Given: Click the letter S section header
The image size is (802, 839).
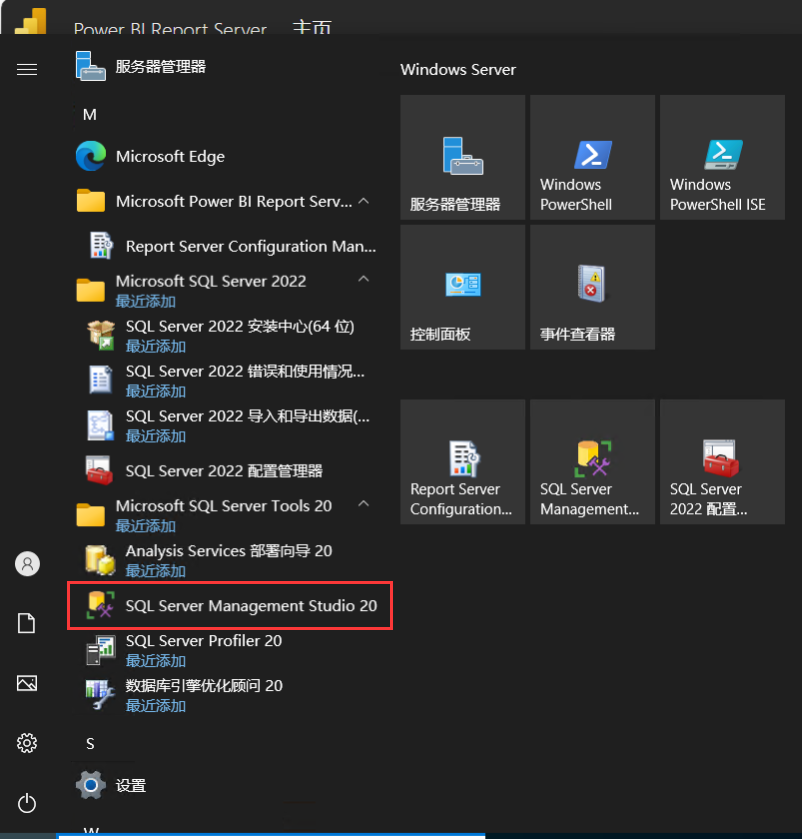Looking at the screenshot, I should point(90,744).
